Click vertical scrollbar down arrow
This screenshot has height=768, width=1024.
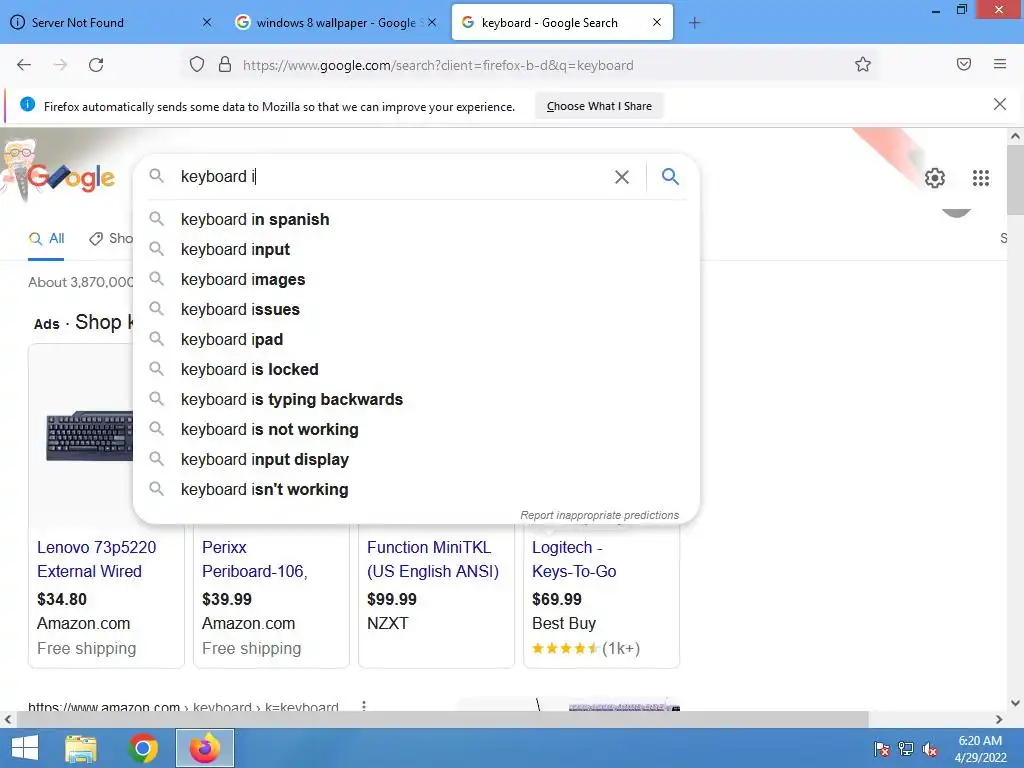click(x=1015, y=703)
